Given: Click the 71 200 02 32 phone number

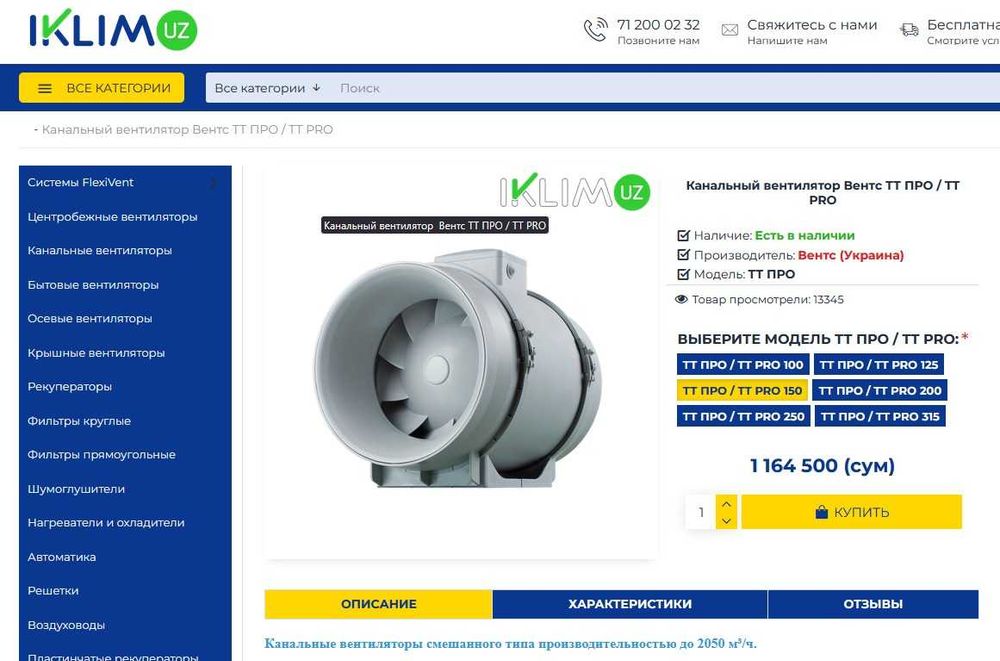Looking at the screenshot, I should point(658,25).
